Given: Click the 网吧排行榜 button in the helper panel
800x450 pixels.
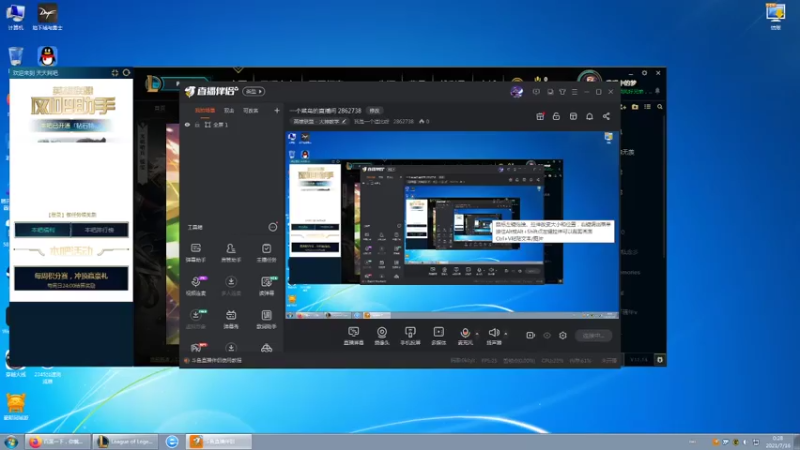Looking at the screenshot, I should [99, 230].
